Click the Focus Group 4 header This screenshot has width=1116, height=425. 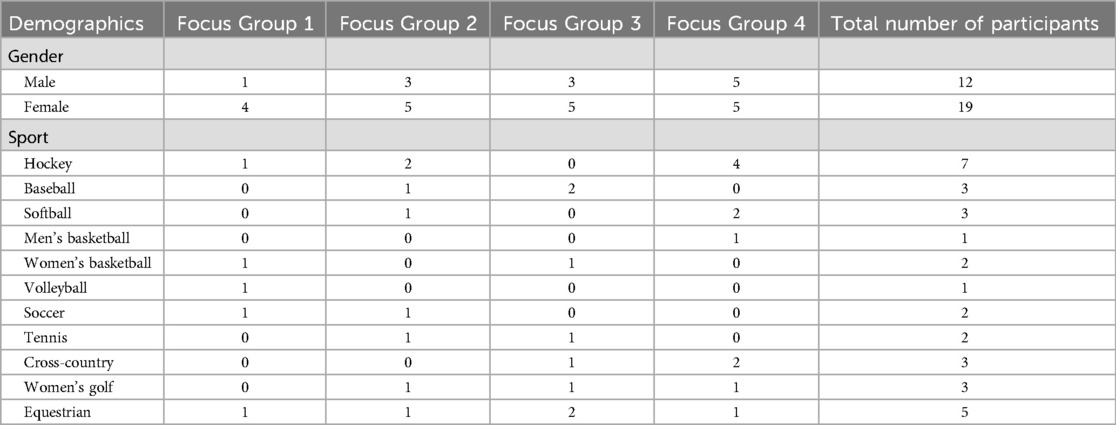[x=736, y=23]
